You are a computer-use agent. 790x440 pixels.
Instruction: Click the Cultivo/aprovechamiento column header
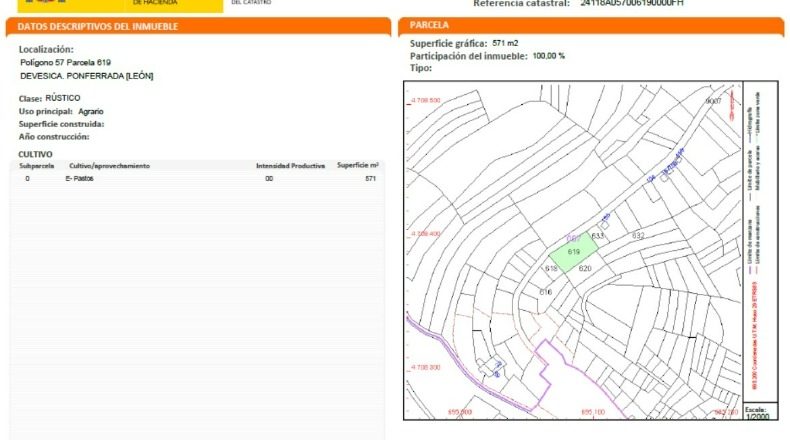pyautogui.click(x=109, y=166)
